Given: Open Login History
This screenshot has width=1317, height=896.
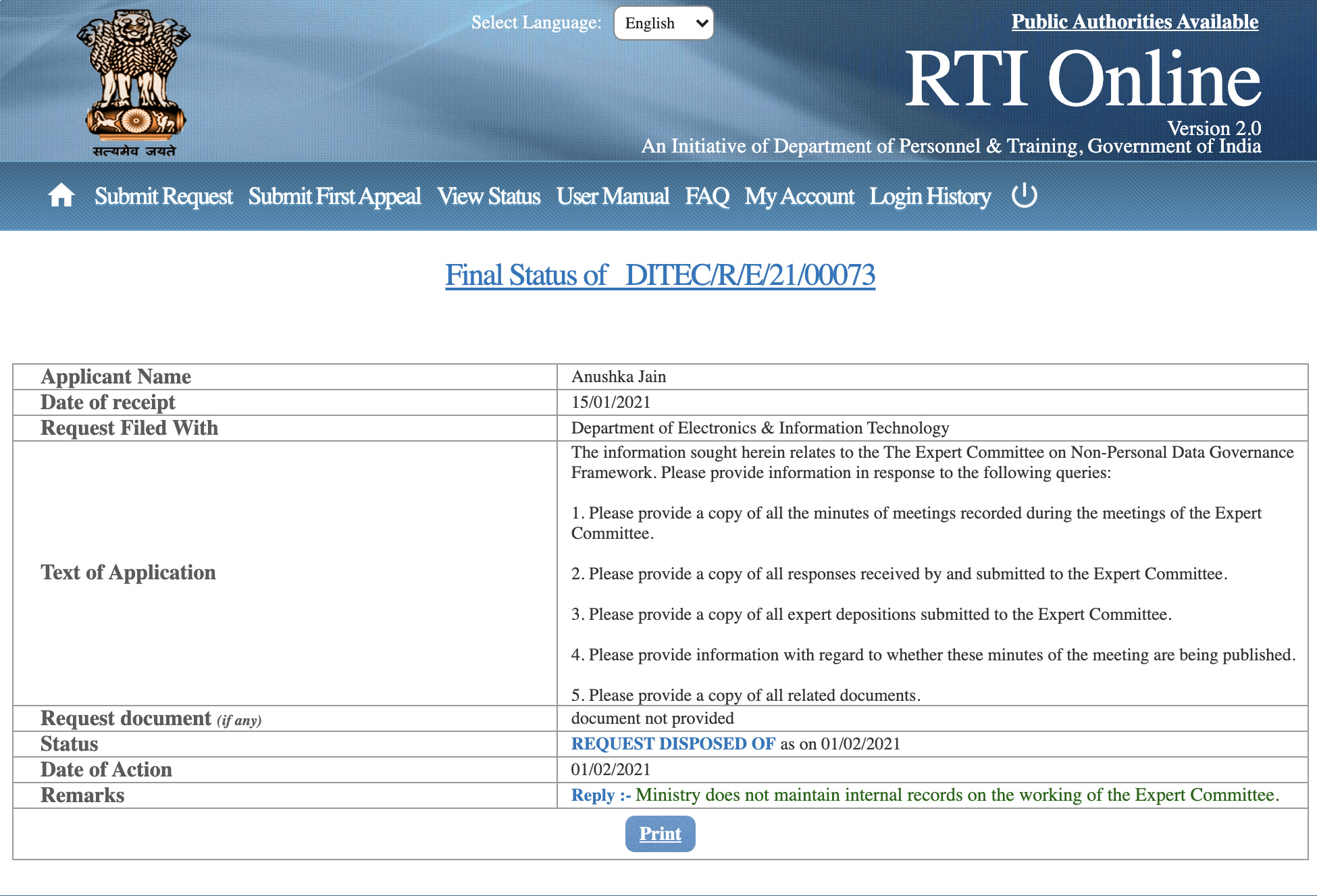Looking at the screenshot, I should [929, 196].
